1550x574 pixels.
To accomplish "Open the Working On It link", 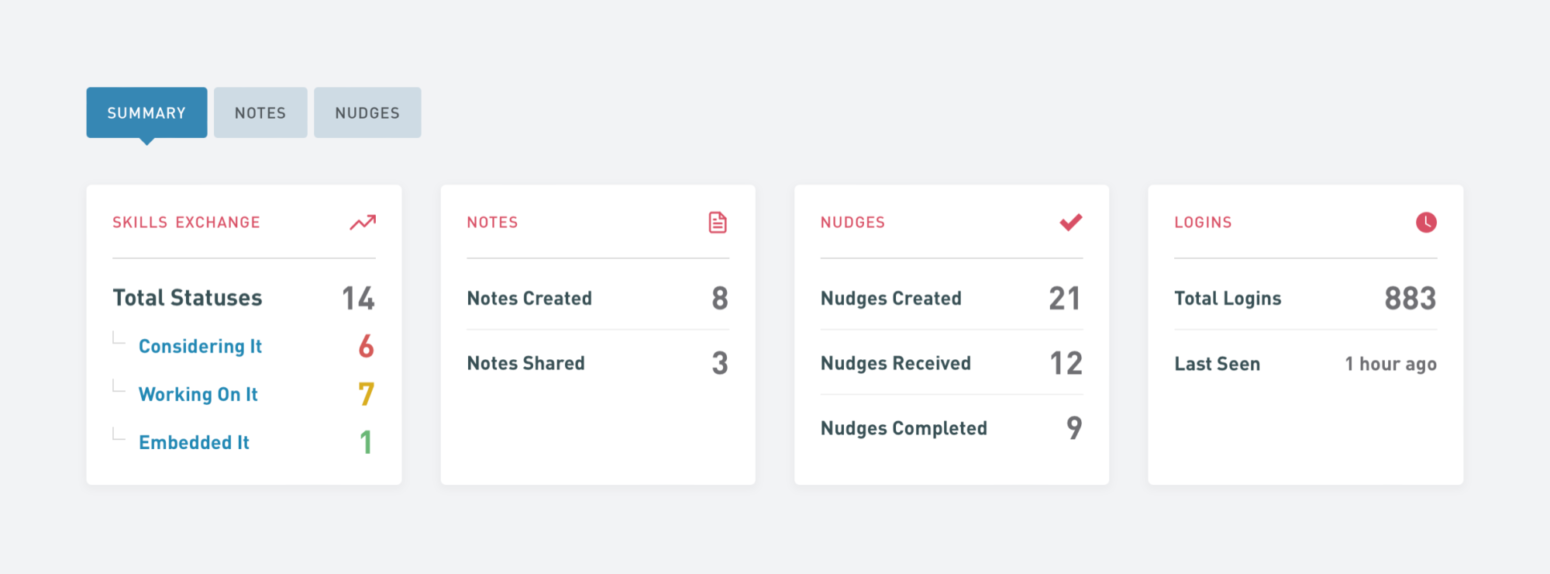I will click(198, 394).
